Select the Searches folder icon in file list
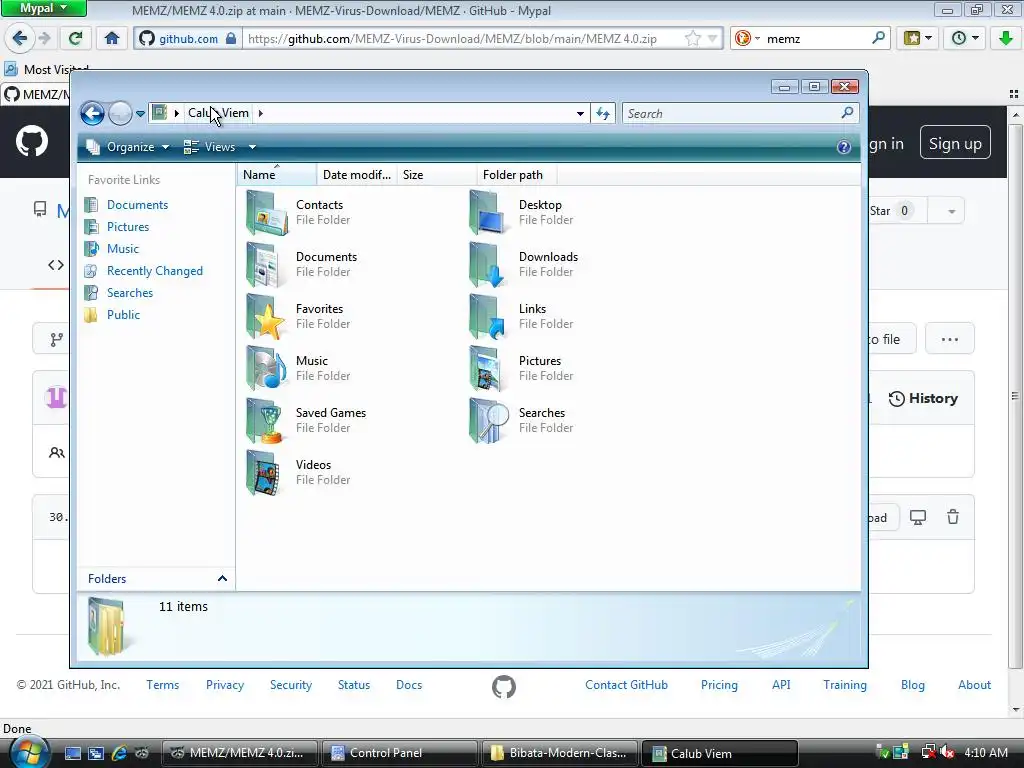The width and height of the screenshot is (1024, 768). pos(488,421)
